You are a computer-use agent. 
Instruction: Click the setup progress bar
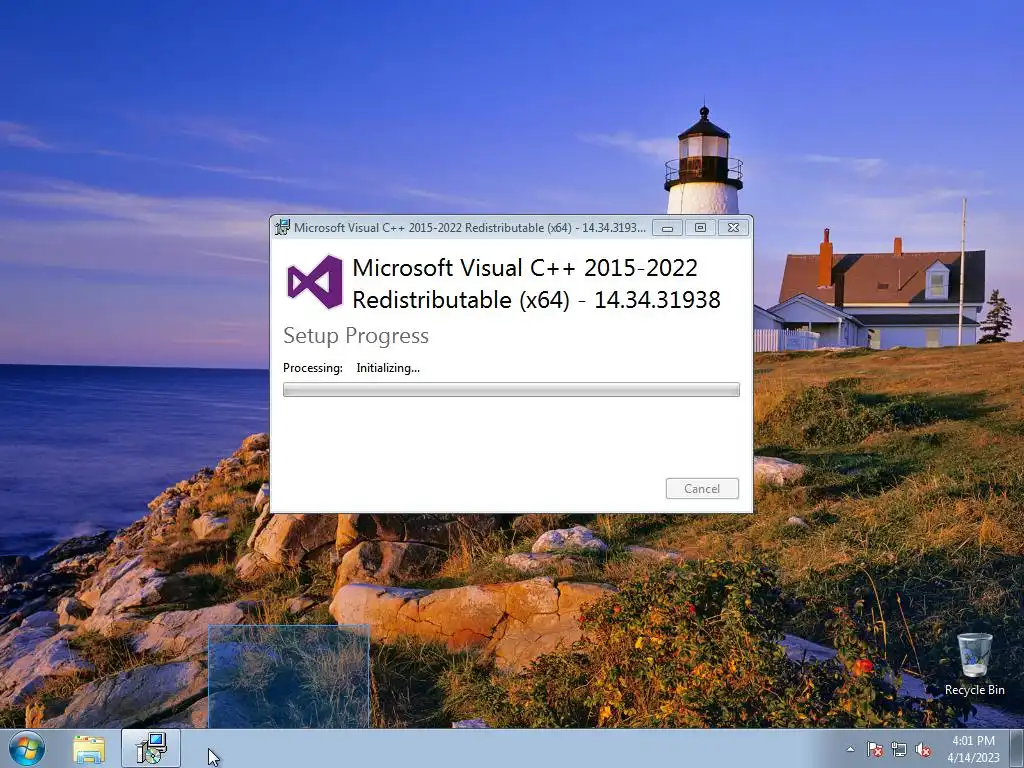click(x=511, y=390)
